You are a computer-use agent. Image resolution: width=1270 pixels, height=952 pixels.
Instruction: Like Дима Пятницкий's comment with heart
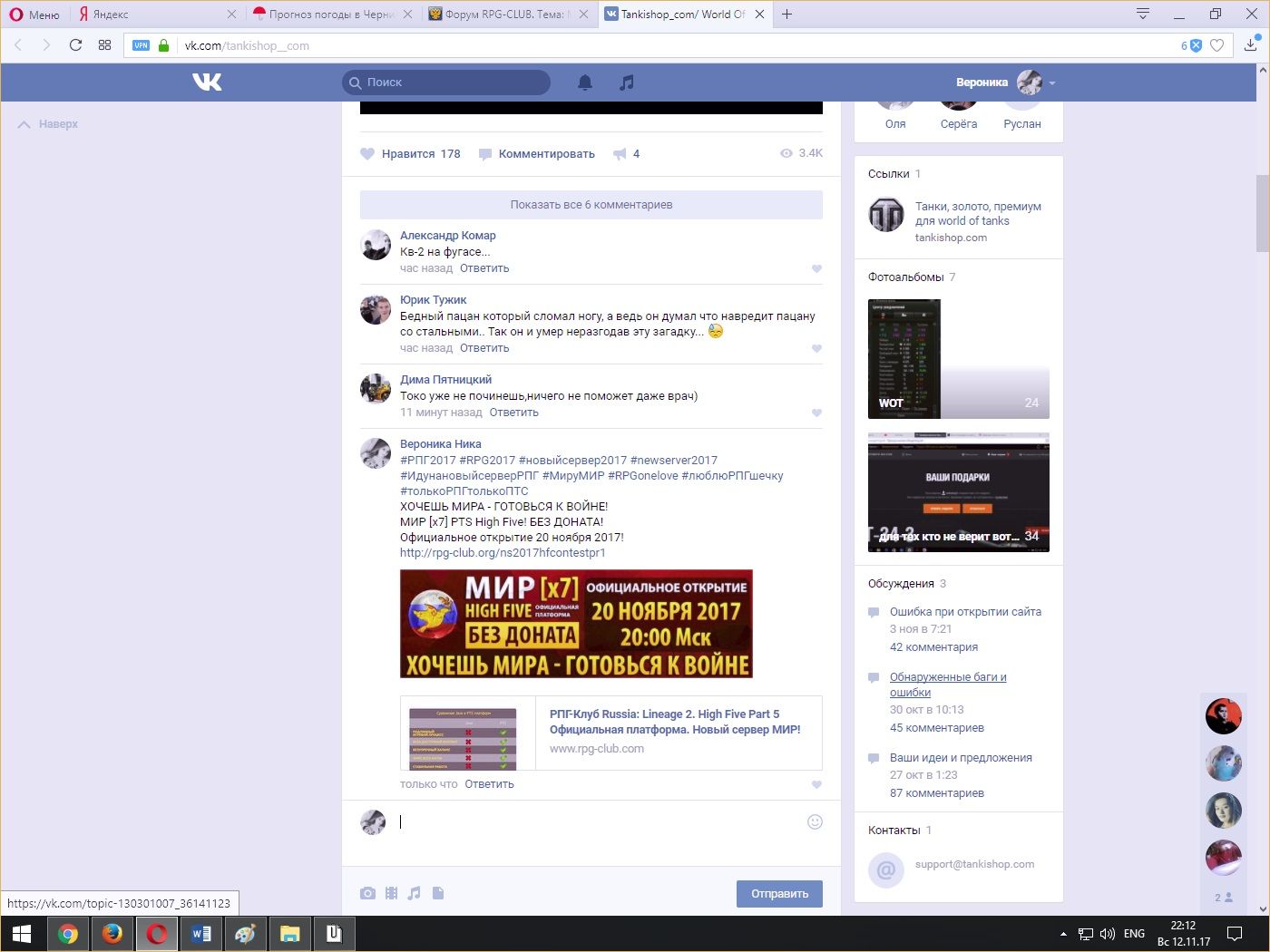pos(816,413)
